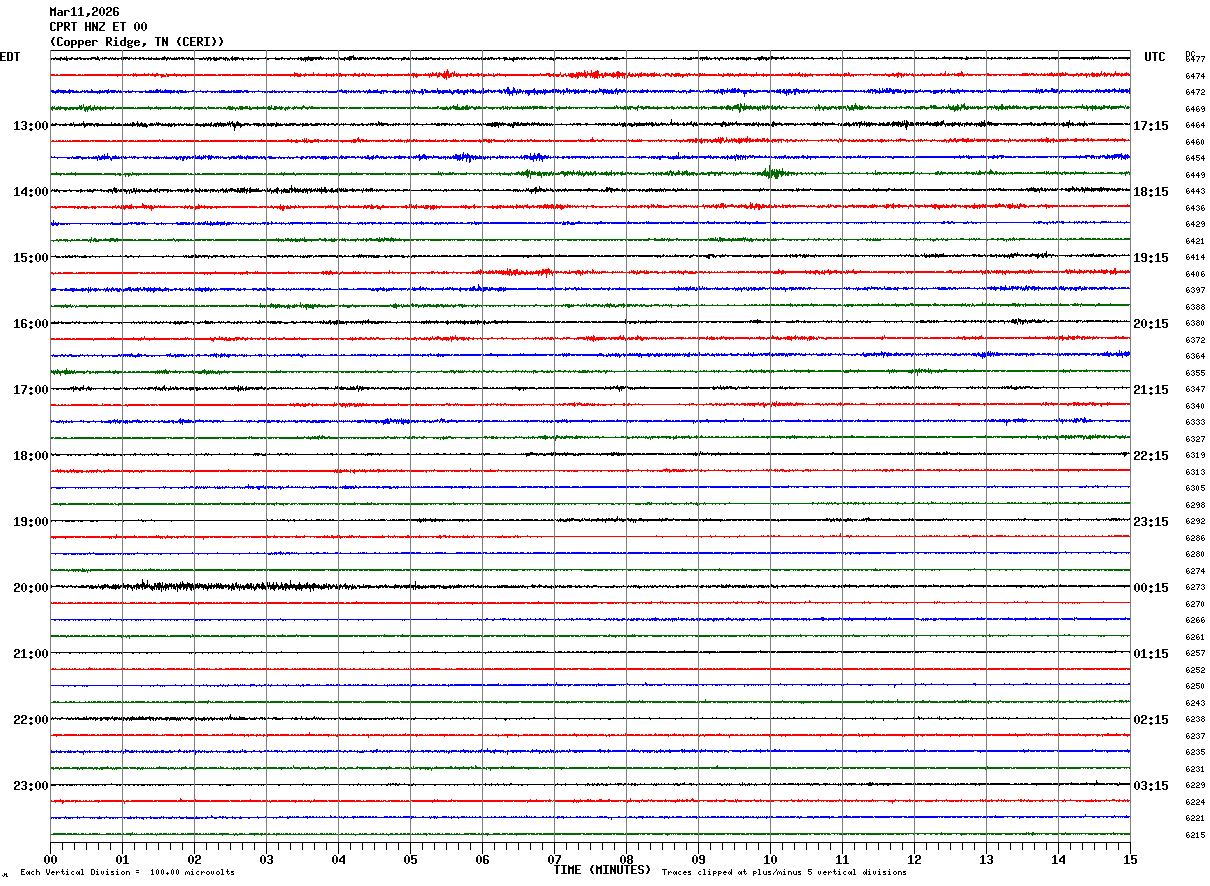Click minute 15 at the axis end

click(x=1130, y=859)
